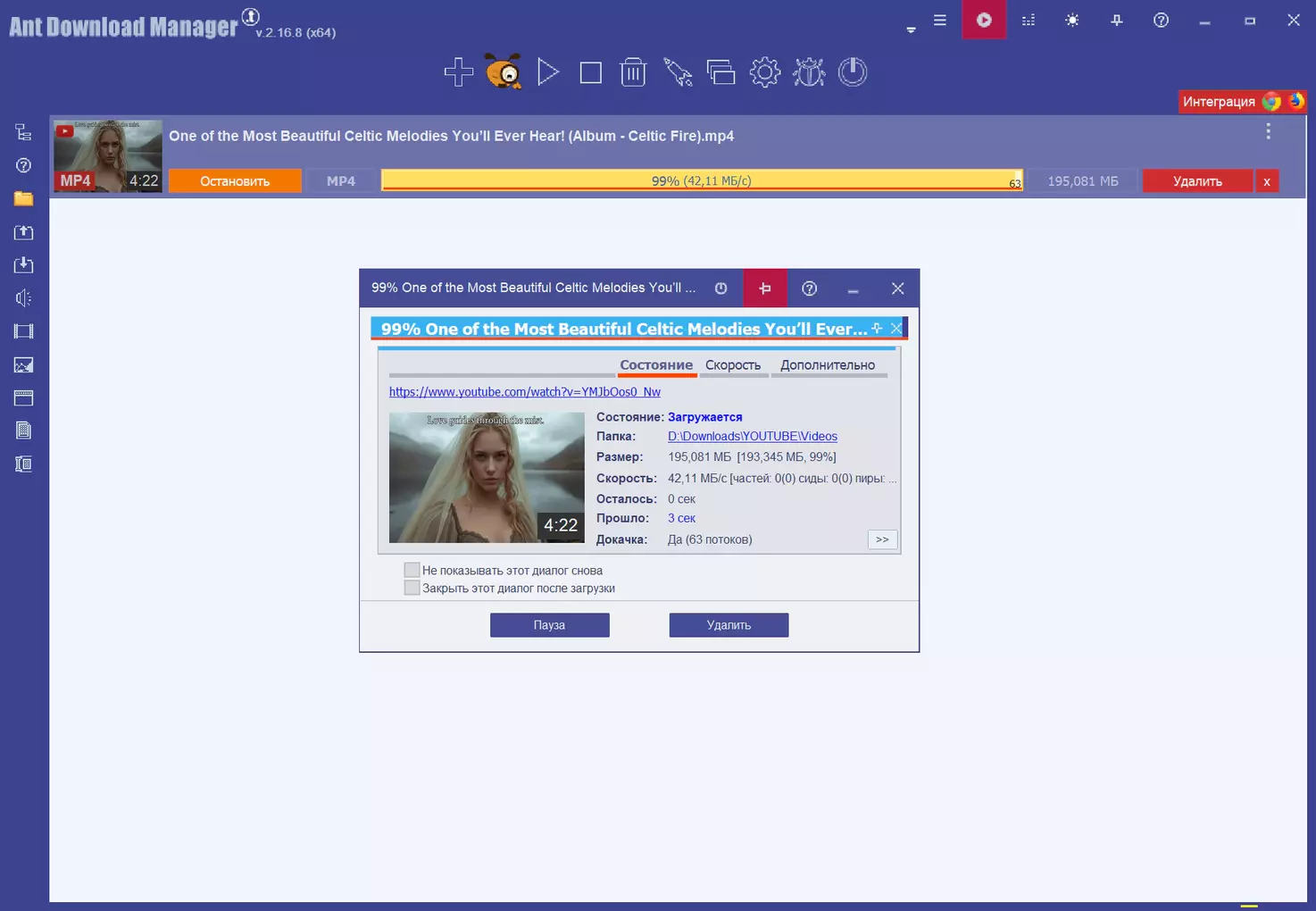
Task: Click the pin icon on the blue dialog header
Action: coord(877,329)
